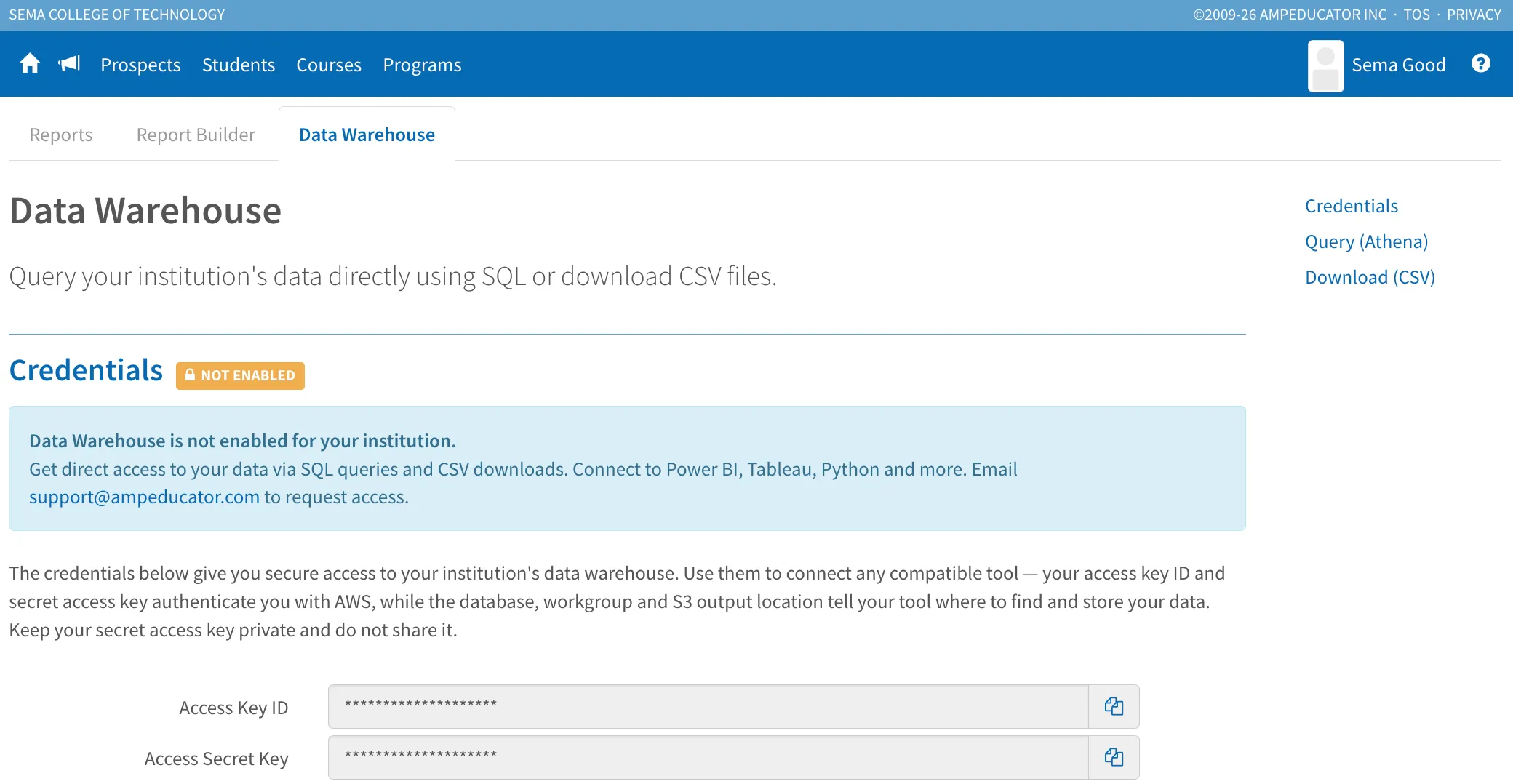Jump to the Credentials section link

point(1351,206)
